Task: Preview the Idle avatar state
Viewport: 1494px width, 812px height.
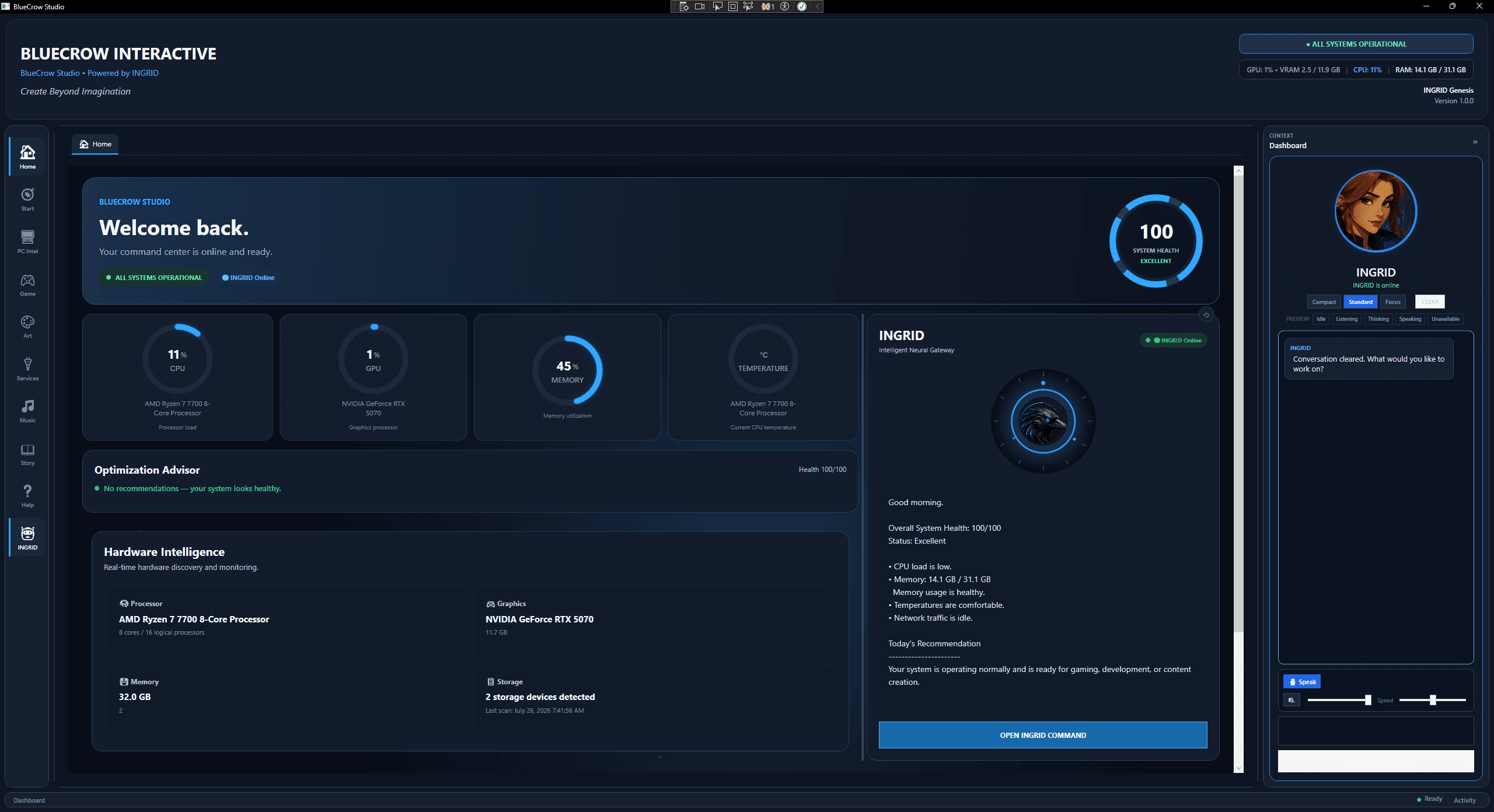Action: [x=1321, y=319]
